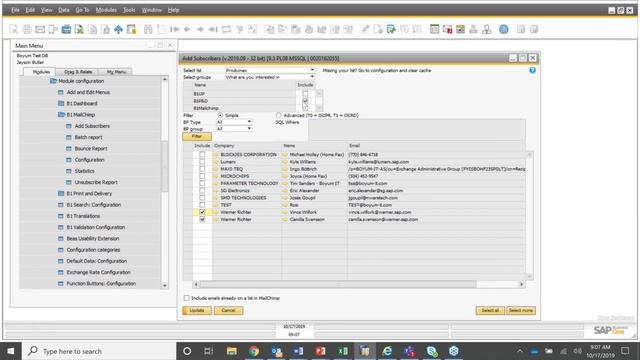Viewport: 640px width, 360px height.
Task: Click the blue round help toolbar icon
Action: [504, 29]
